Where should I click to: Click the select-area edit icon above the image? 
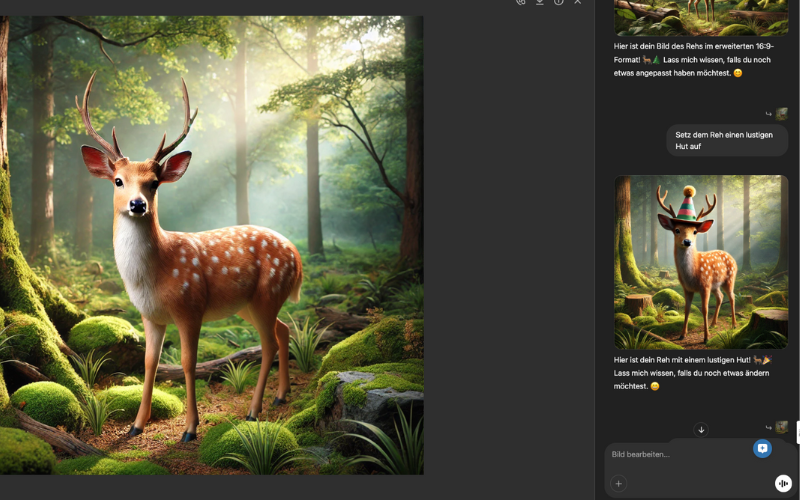pyautogui.click(x=520, y=2)
